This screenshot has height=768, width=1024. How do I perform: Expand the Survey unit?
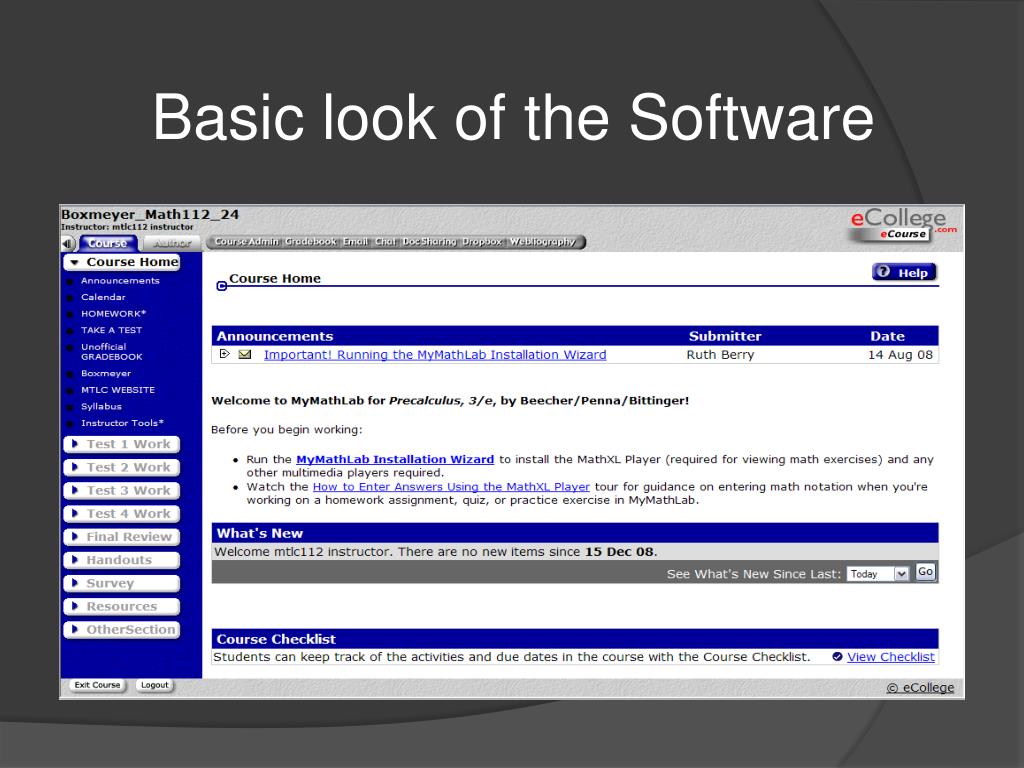(122, 583)
